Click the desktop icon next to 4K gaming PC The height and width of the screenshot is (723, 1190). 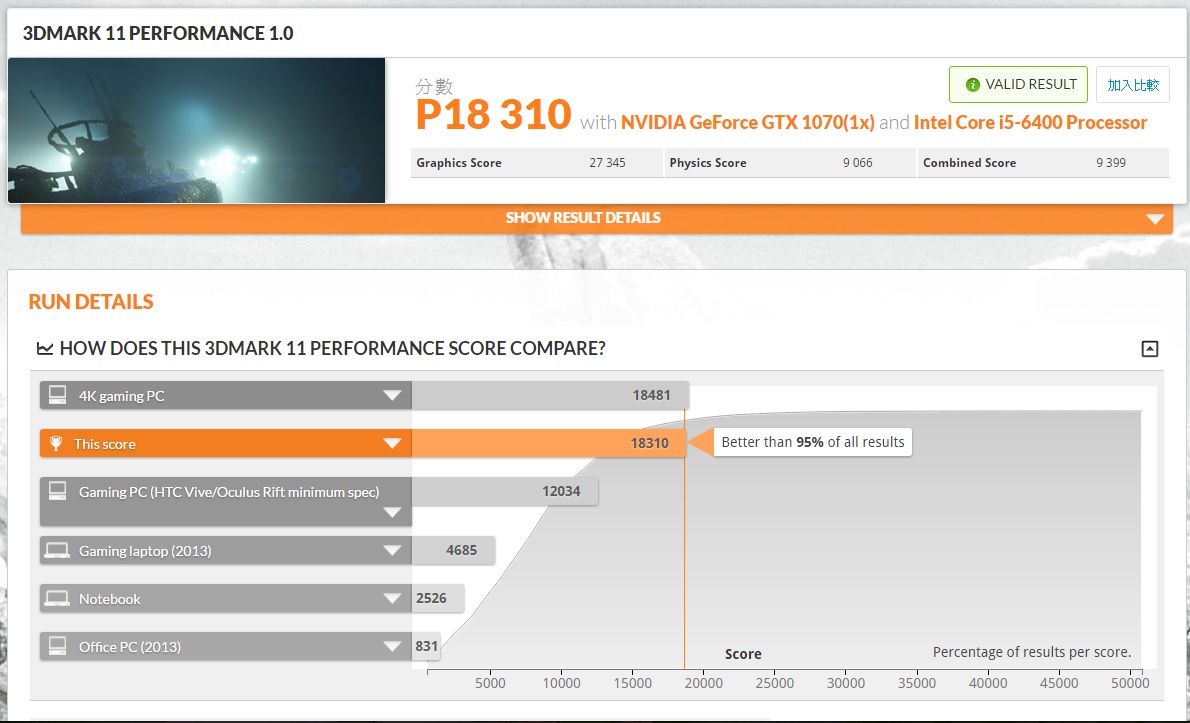57,395
